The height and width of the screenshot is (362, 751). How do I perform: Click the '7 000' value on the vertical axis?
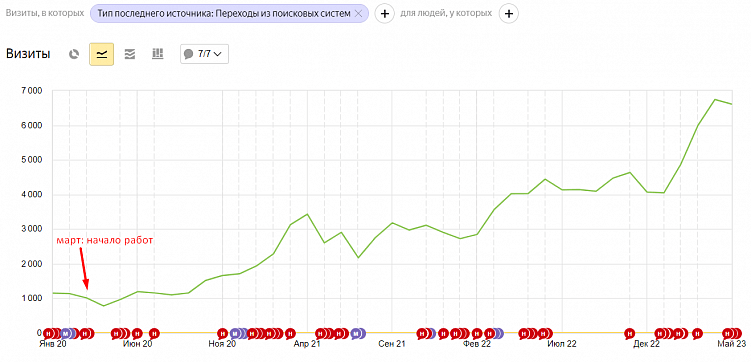tap(32, 90)
